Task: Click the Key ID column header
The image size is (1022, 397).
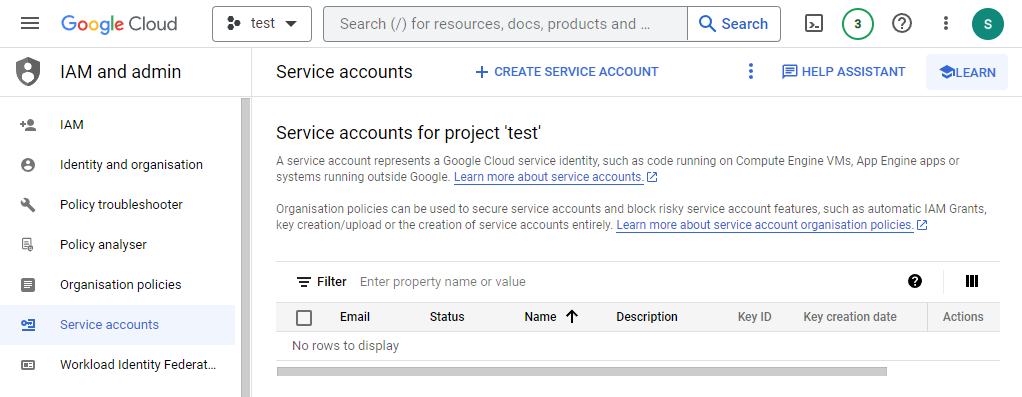Action: coord(755,317)
